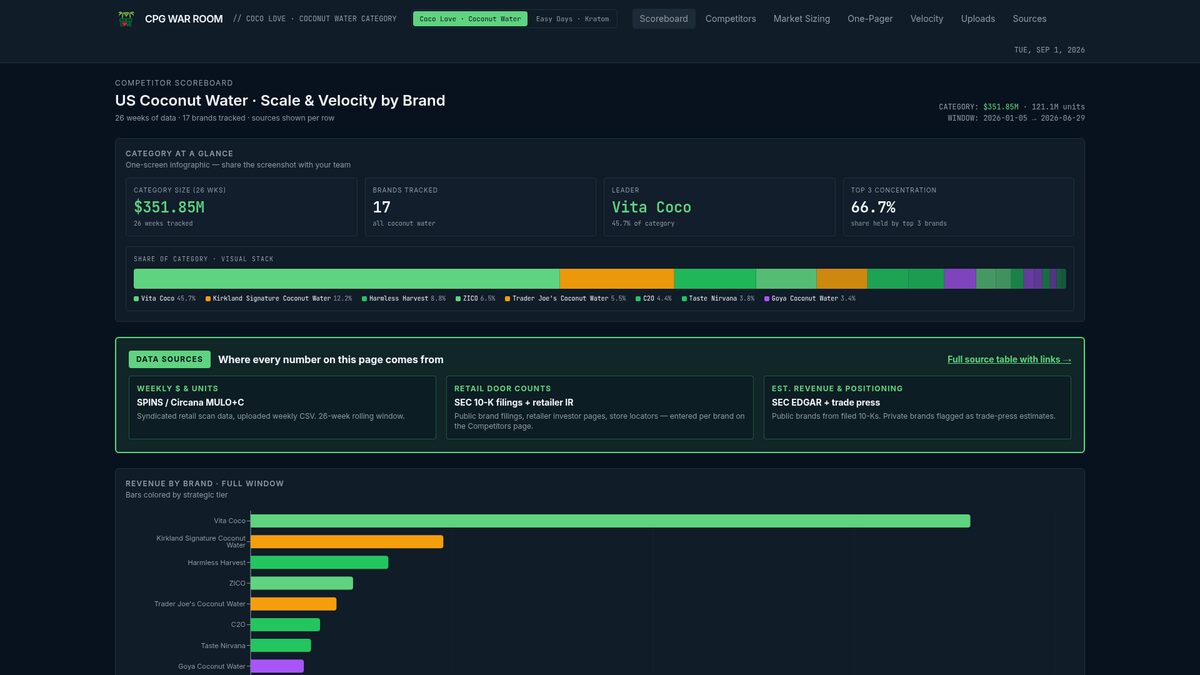Click the Leader Vita Coco stat card

[719, 207]
